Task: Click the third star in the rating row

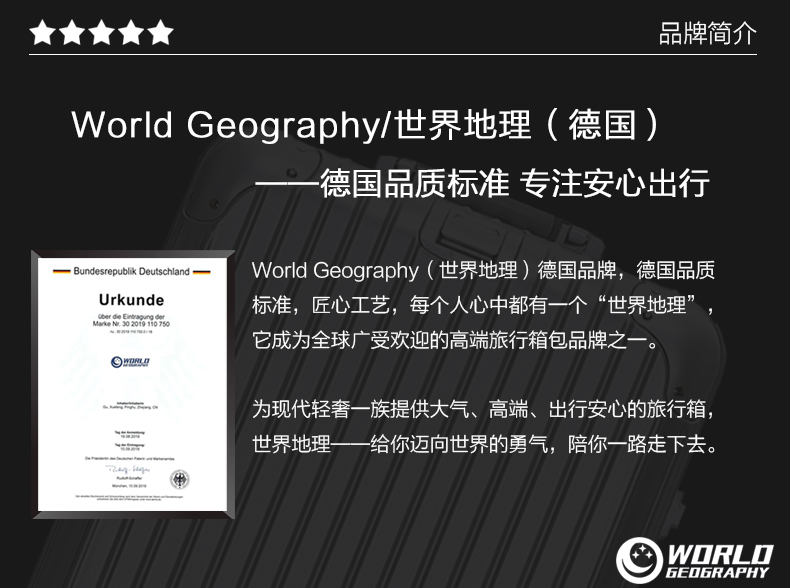Action: point(101,32)
